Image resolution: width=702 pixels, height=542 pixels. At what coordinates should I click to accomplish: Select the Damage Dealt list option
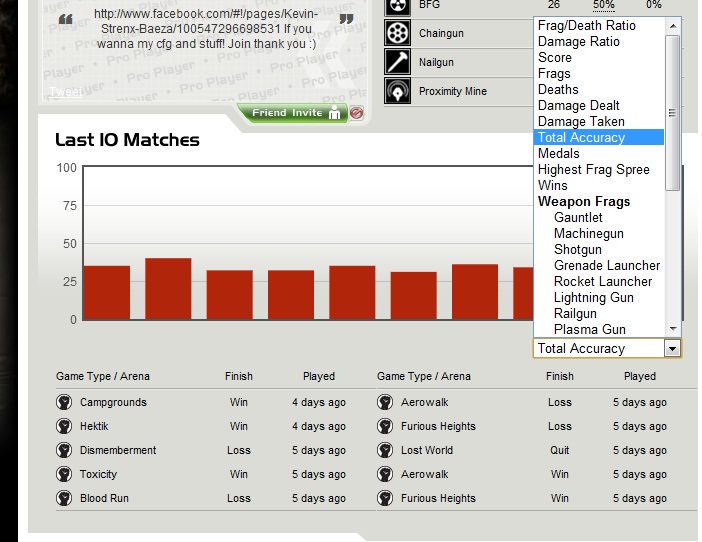pyautogui.click(x=578, y=105)
